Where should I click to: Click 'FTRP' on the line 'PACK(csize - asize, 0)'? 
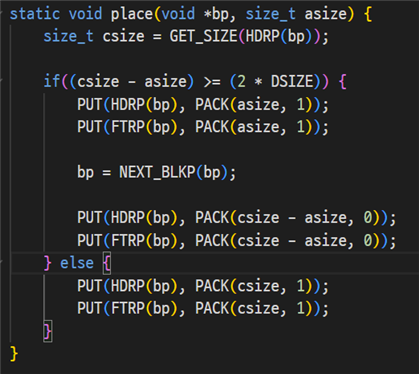(x=128, y=240)
